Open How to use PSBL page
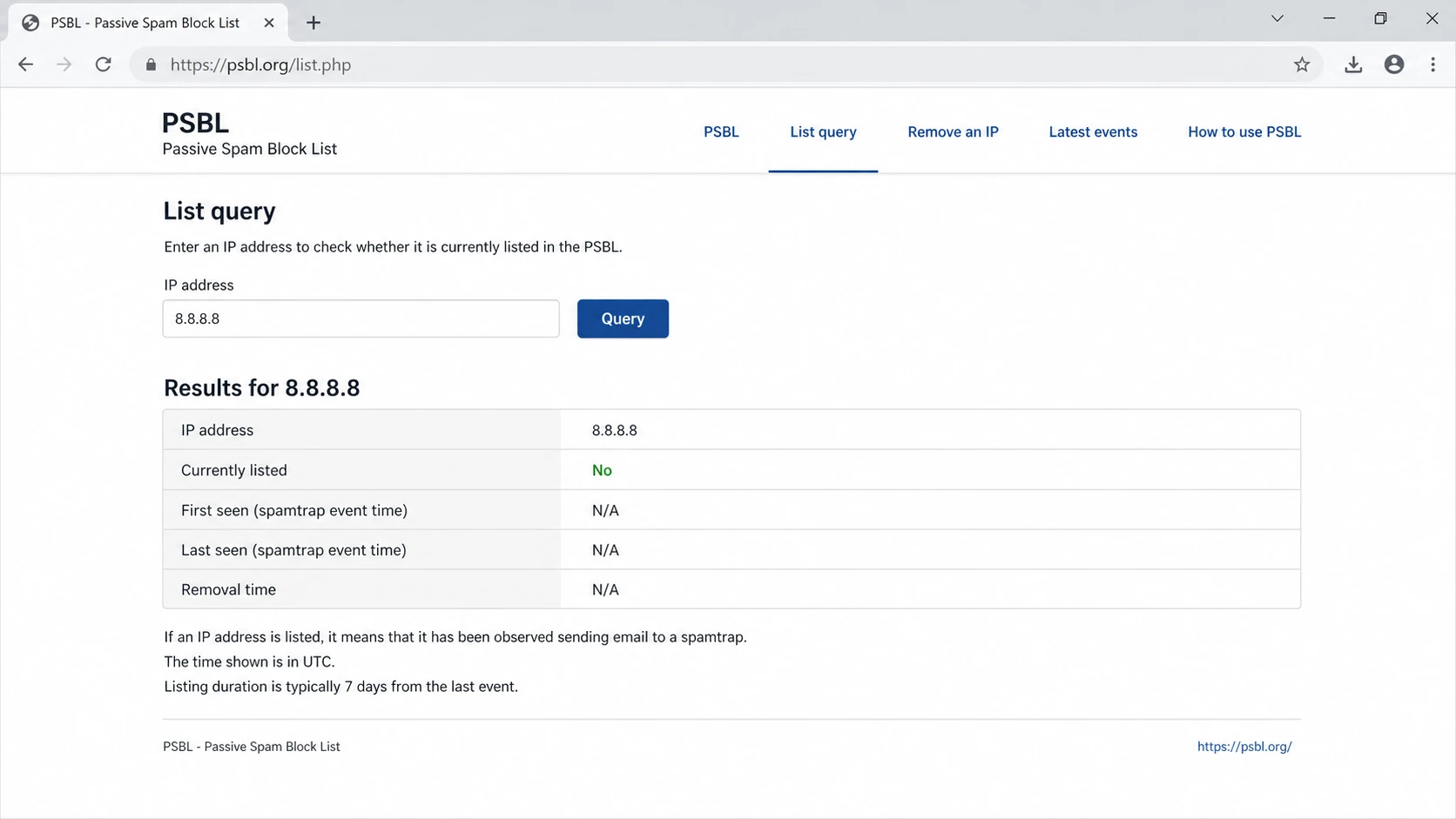The width and height of the screenshot is (1456, 819). [x=1244, y=132]
